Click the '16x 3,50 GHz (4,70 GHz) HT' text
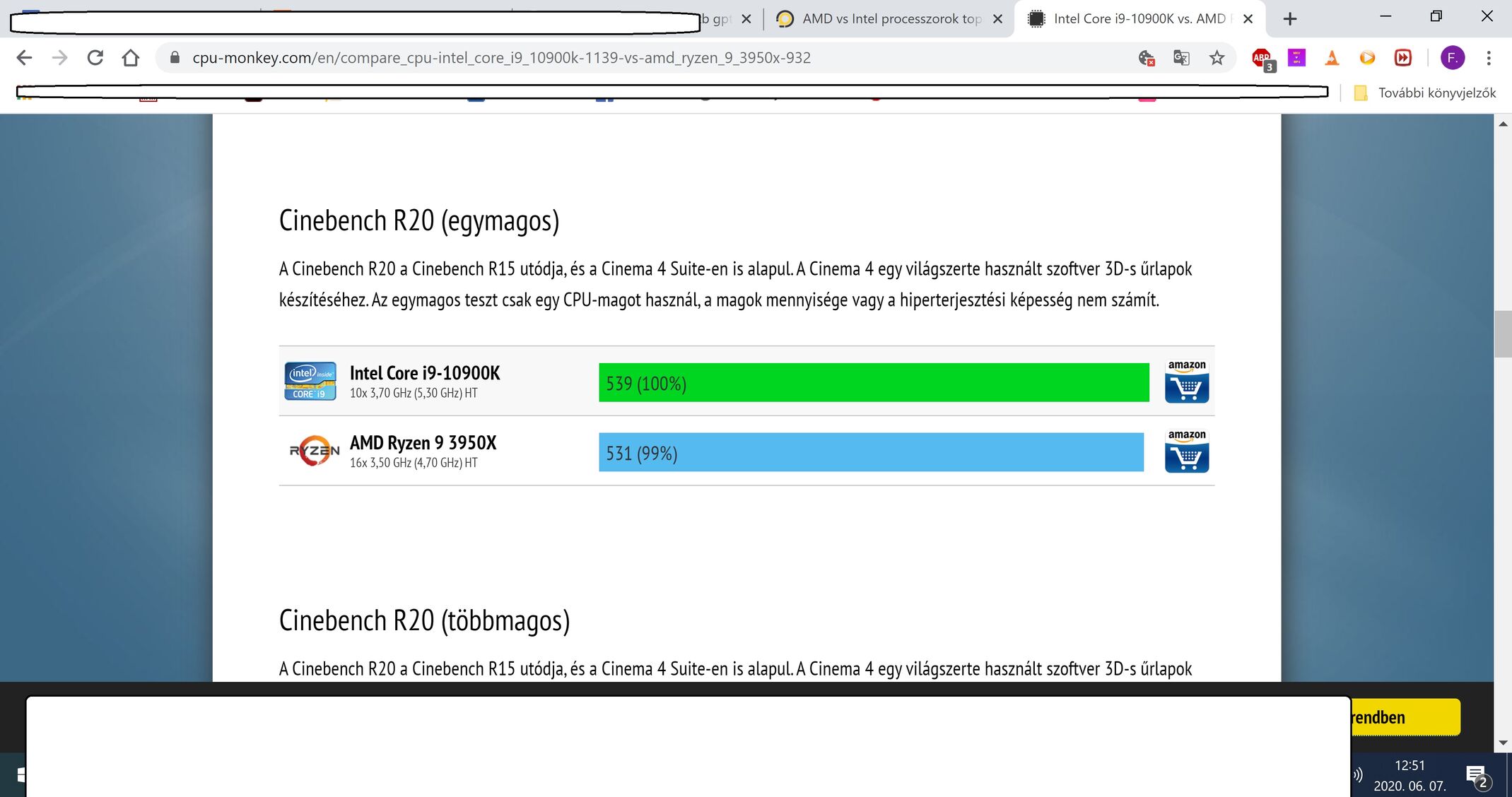The width and height of the screenshot is (1512, 797). click(414, 464)
